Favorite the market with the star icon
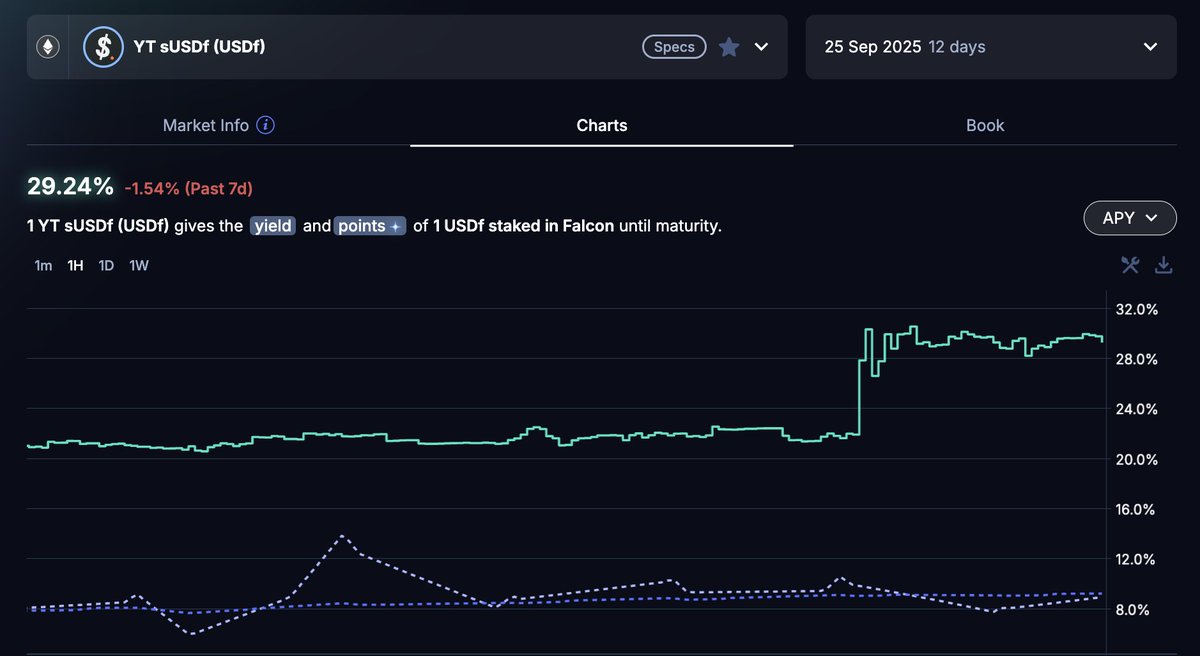Viewport: 1200px width, 656px height. (729, 47)
